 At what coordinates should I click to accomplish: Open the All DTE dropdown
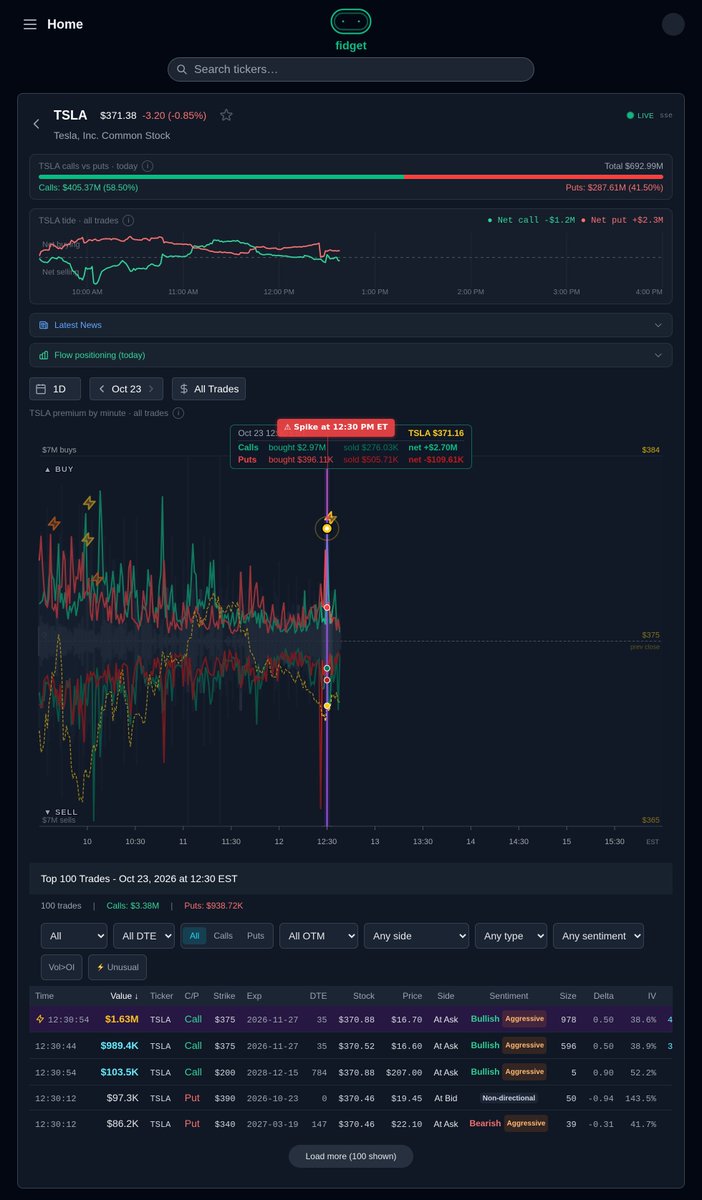pyautogui.click(x=144, y=936)
